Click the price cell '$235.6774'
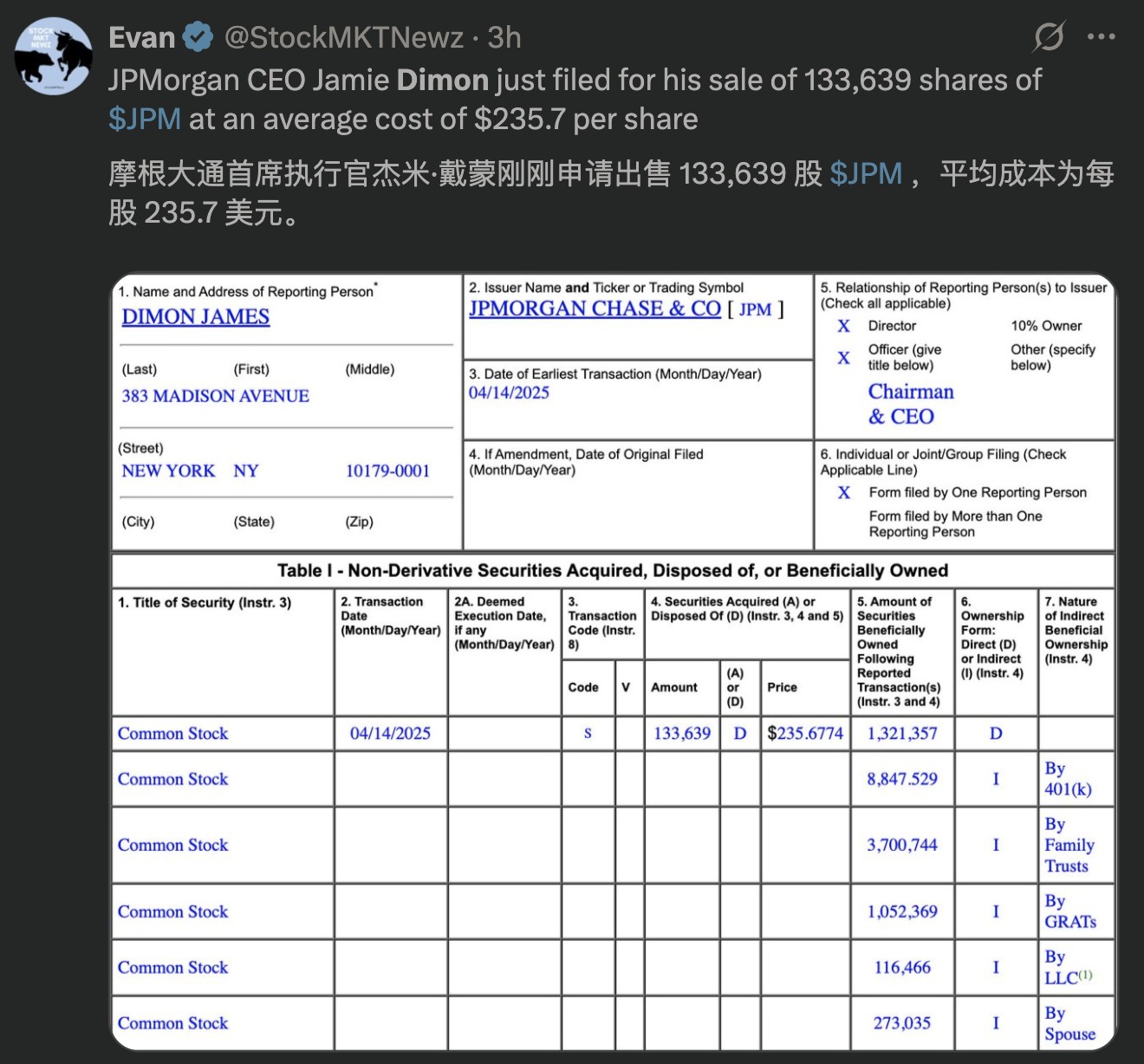Viewport: 1144px width, 1064px height. (x=805, y=733)
